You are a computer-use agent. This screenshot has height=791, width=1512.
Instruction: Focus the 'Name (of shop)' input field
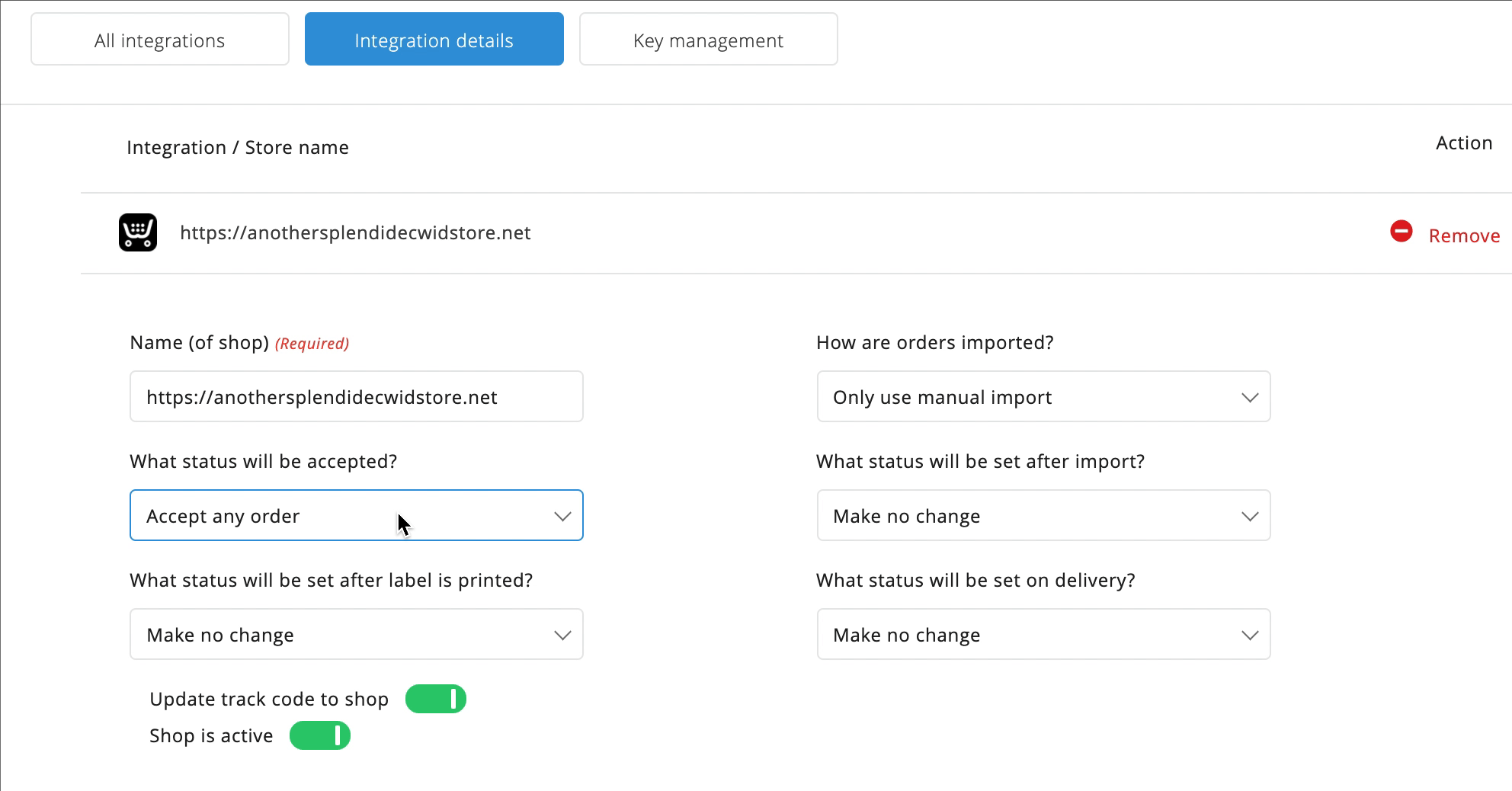pyautogui.click(x=356, y=396)
